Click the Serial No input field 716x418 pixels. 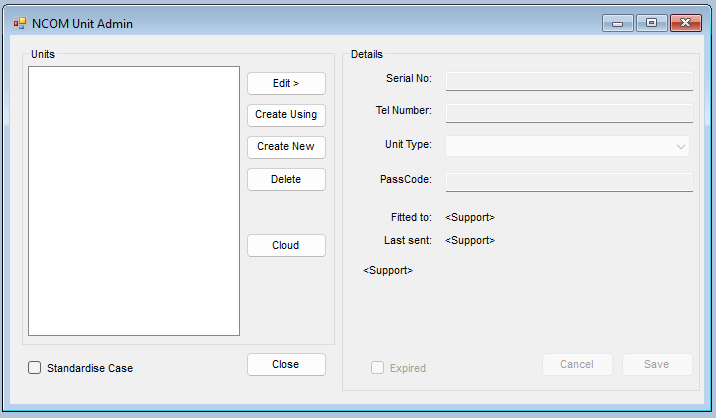(x=569, y=81)
